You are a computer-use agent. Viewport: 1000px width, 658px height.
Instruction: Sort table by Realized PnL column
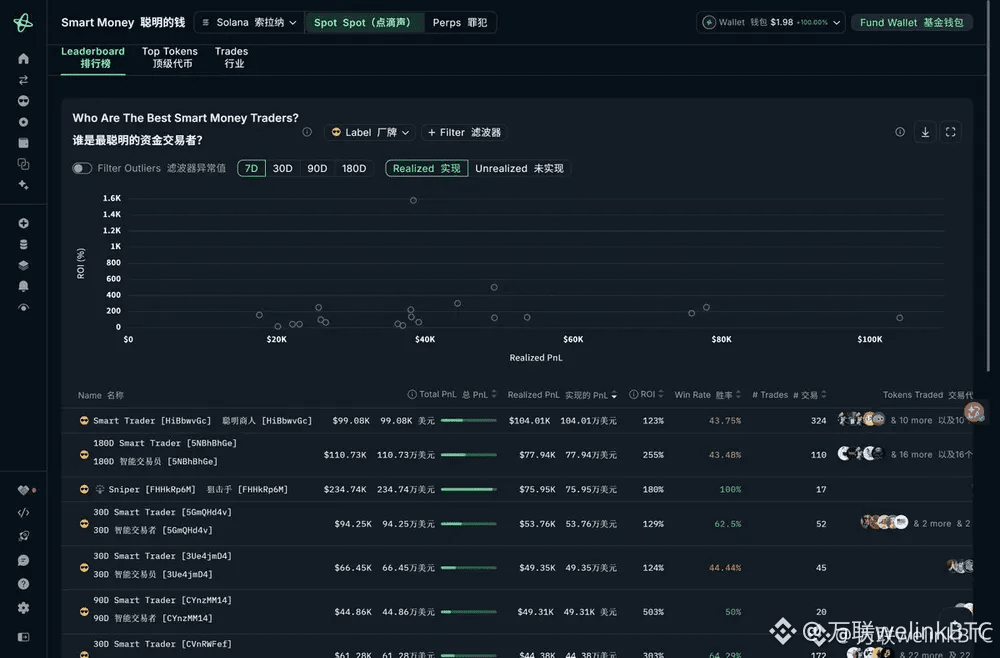click(562, 395)
